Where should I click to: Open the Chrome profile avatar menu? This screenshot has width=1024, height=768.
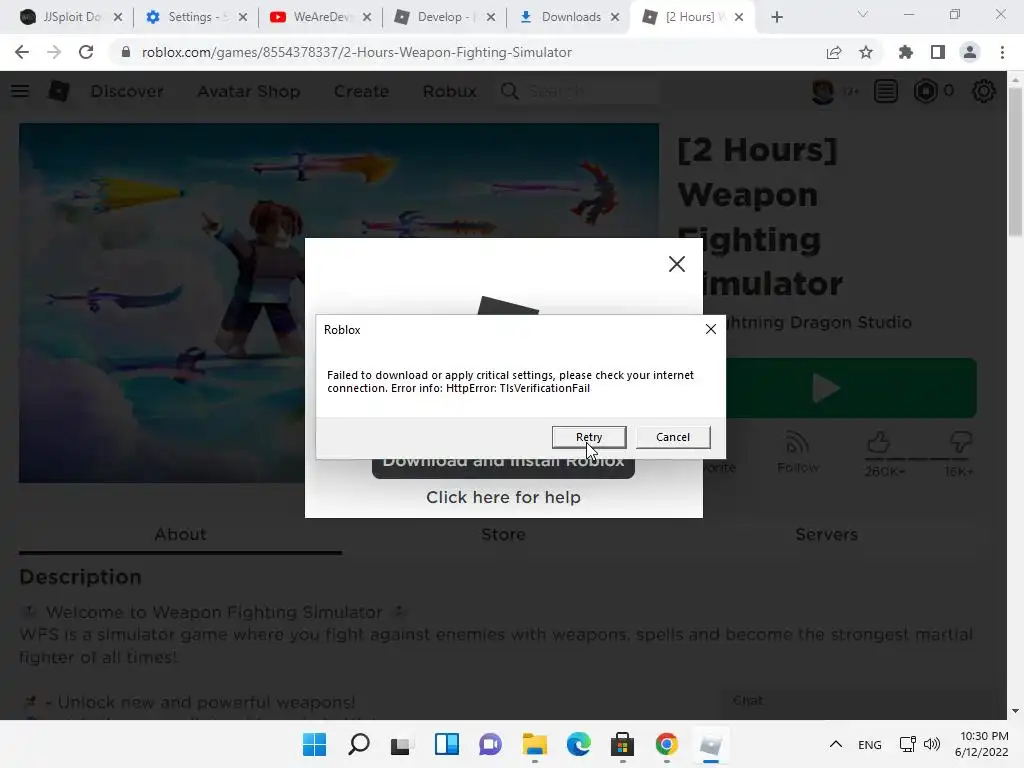(x=970, y=52)
